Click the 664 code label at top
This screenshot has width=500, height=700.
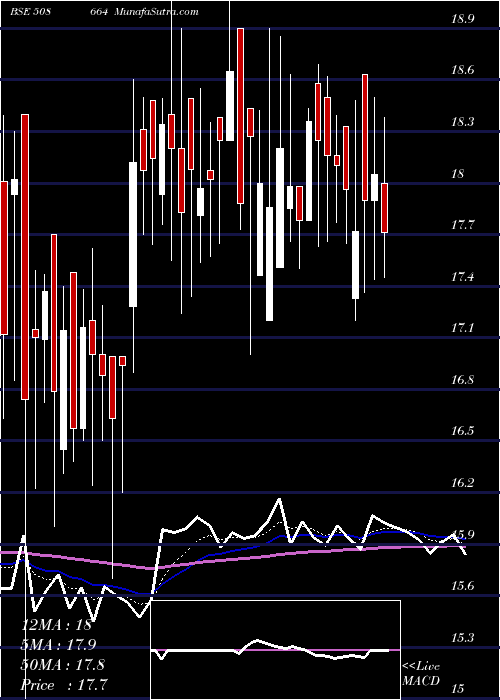point(101,12)
